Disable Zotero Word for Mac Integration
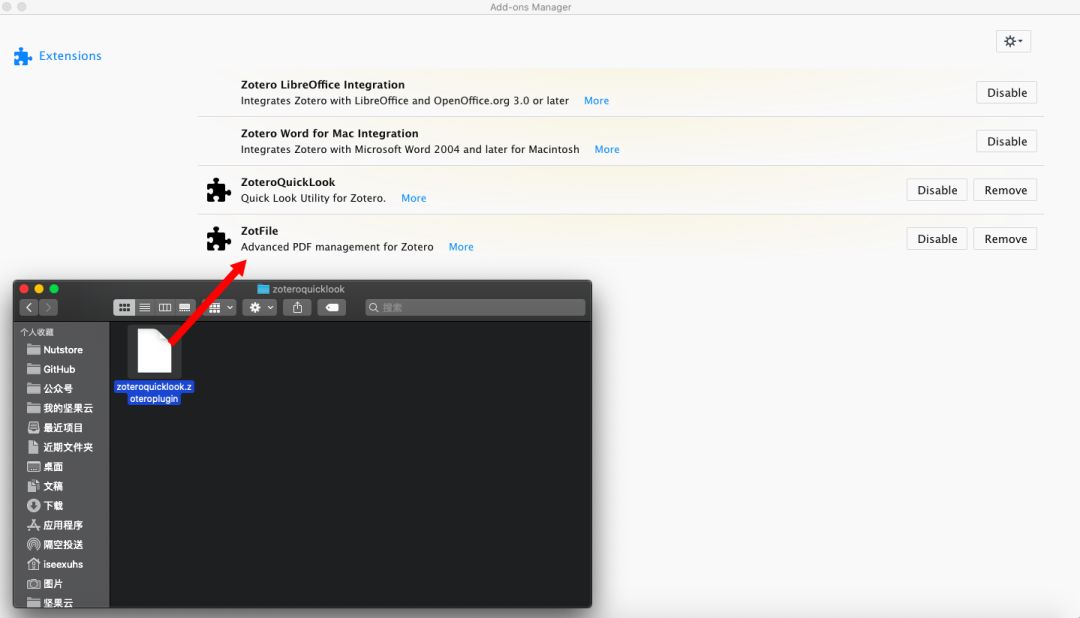Viewport: 1080px width, 618px height. tap(1006, 142)
